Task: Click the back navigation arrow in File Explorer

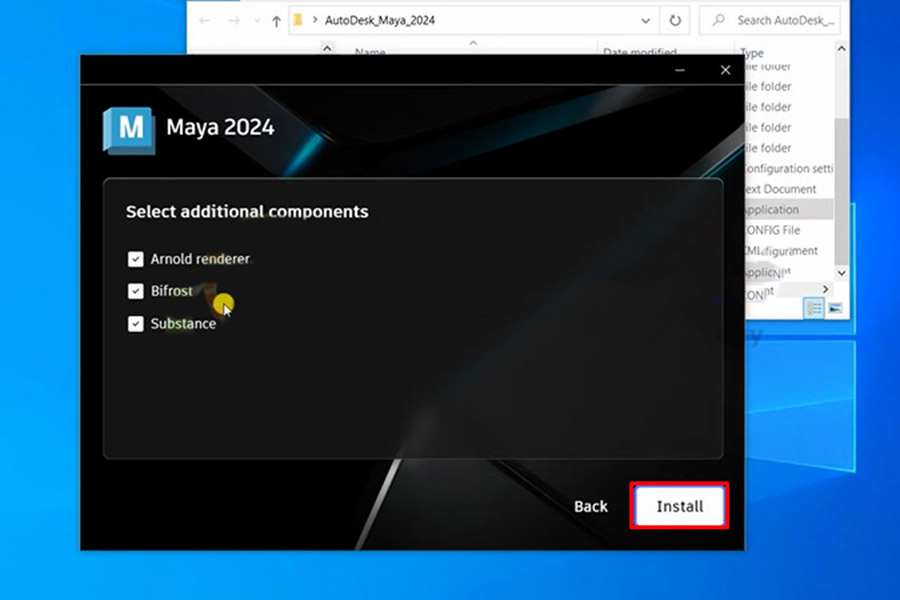Action: 206,19
